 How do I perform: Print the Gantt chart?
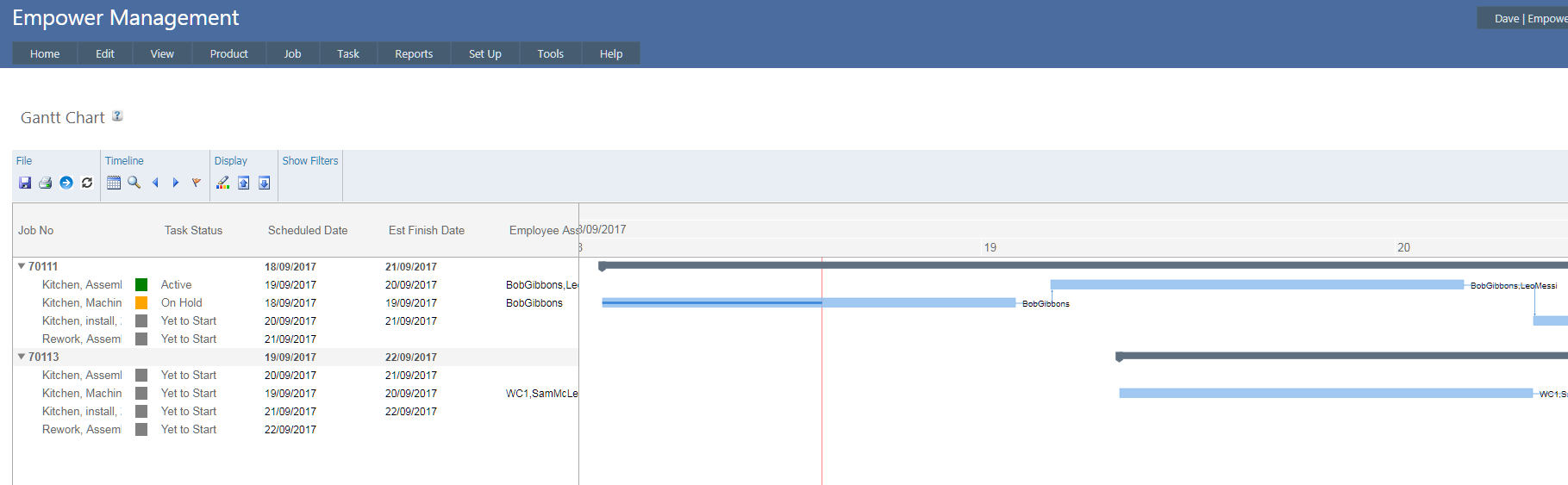tap(46, 183)
